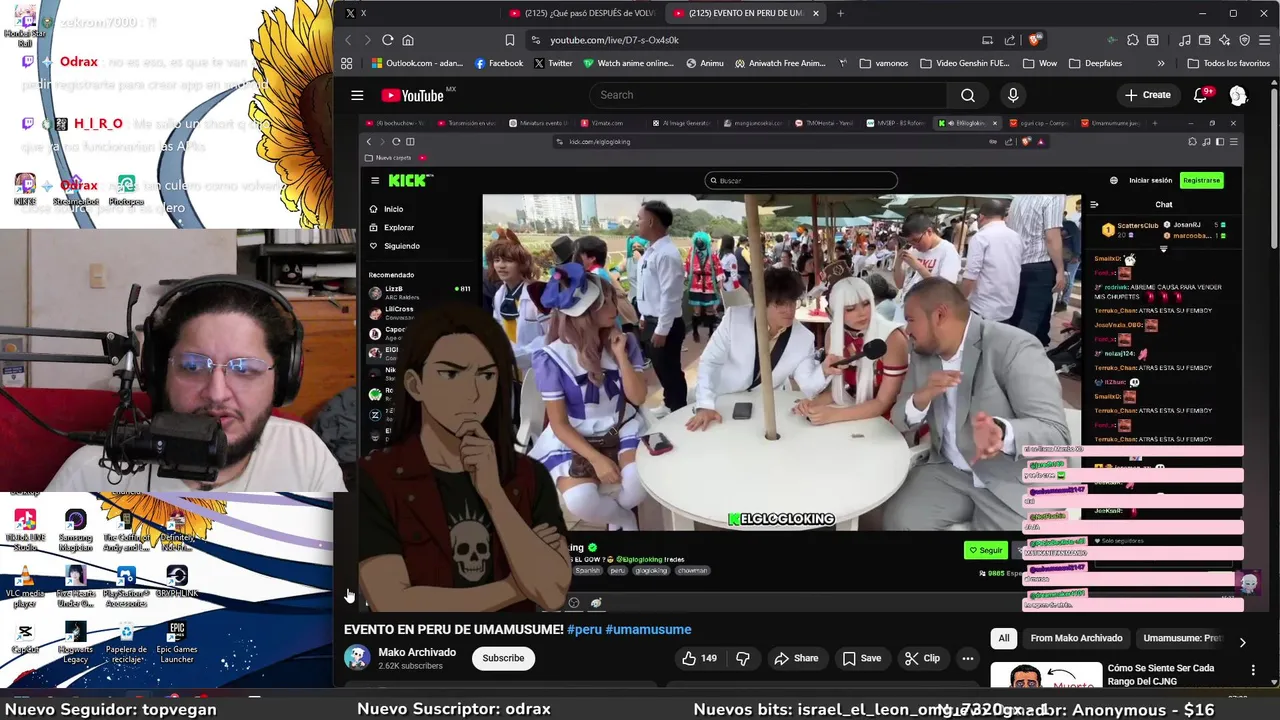This screenshot has width=1280, height=720.
Task: Go back with the browser back arrow
Action: coord(348,40)
